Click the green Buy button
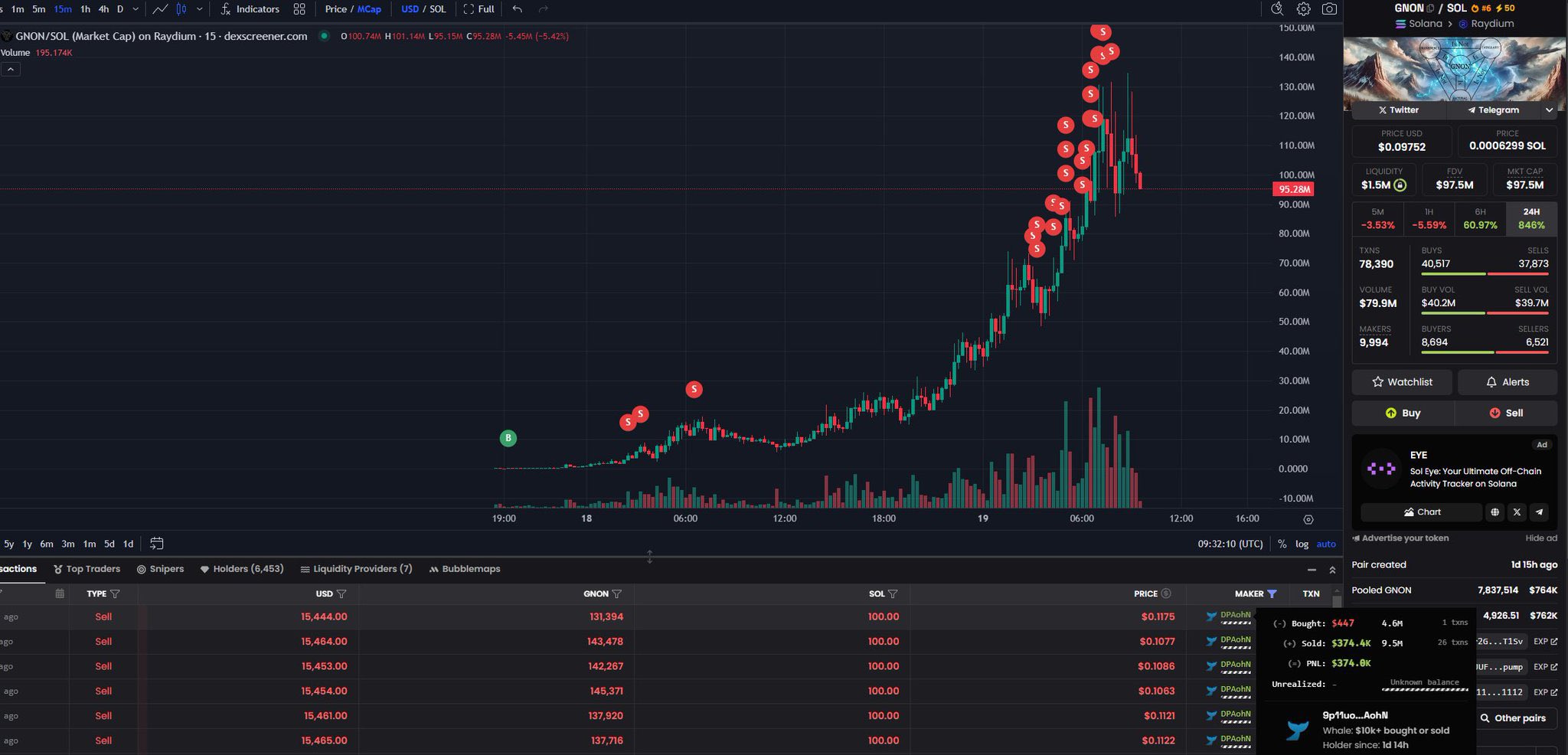 point(1403,413)
